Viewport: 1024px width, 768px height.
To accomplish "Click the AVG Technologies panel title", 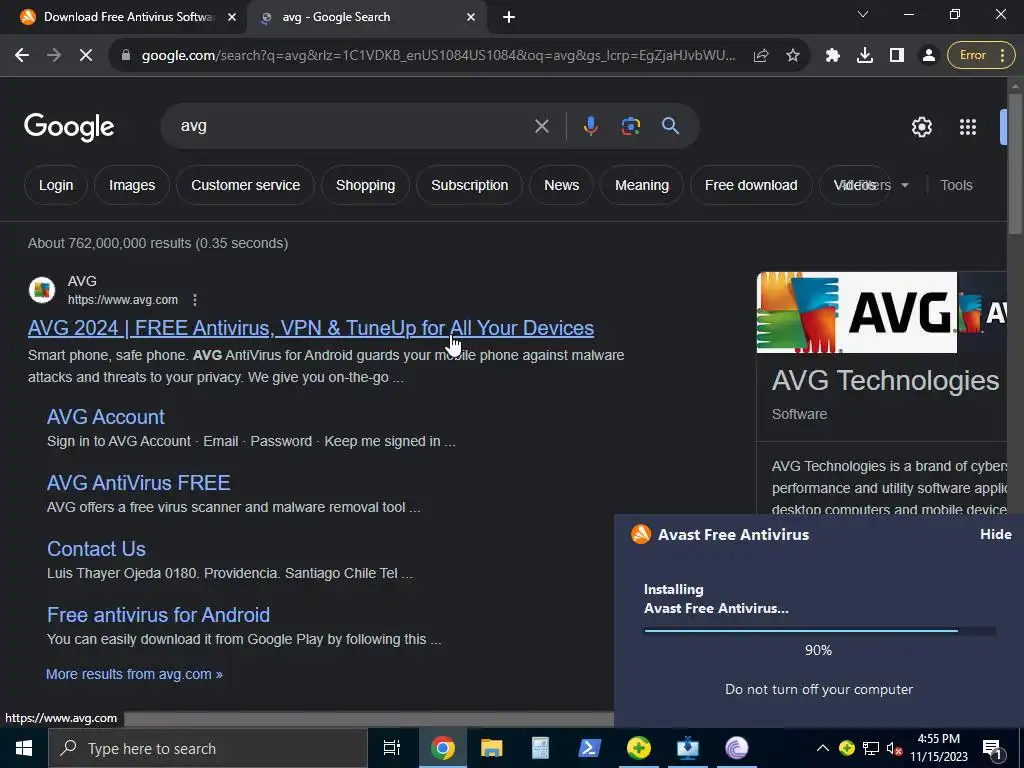I will [x=885, y=380].
